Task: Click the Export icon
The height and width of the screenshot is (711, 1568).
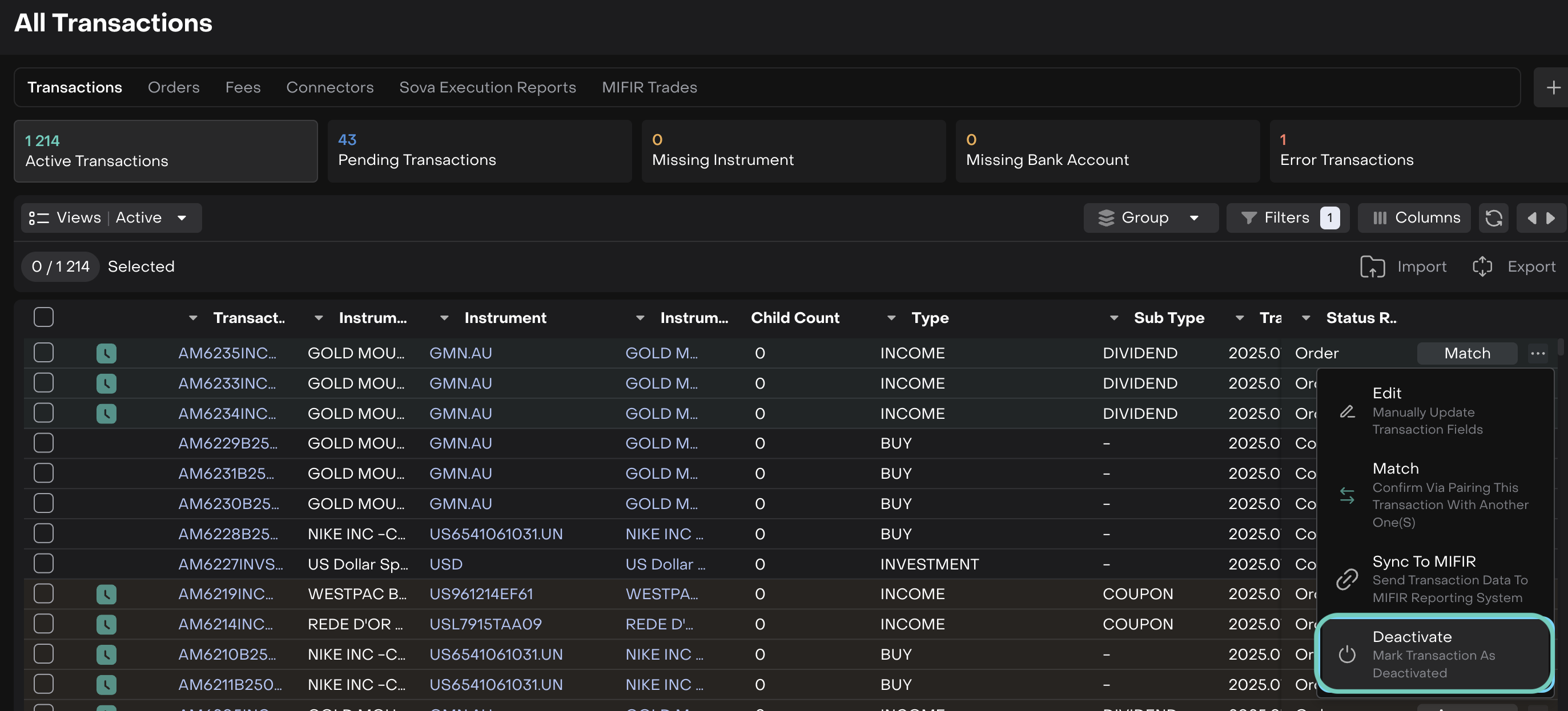Action: tap(1482, 266)
